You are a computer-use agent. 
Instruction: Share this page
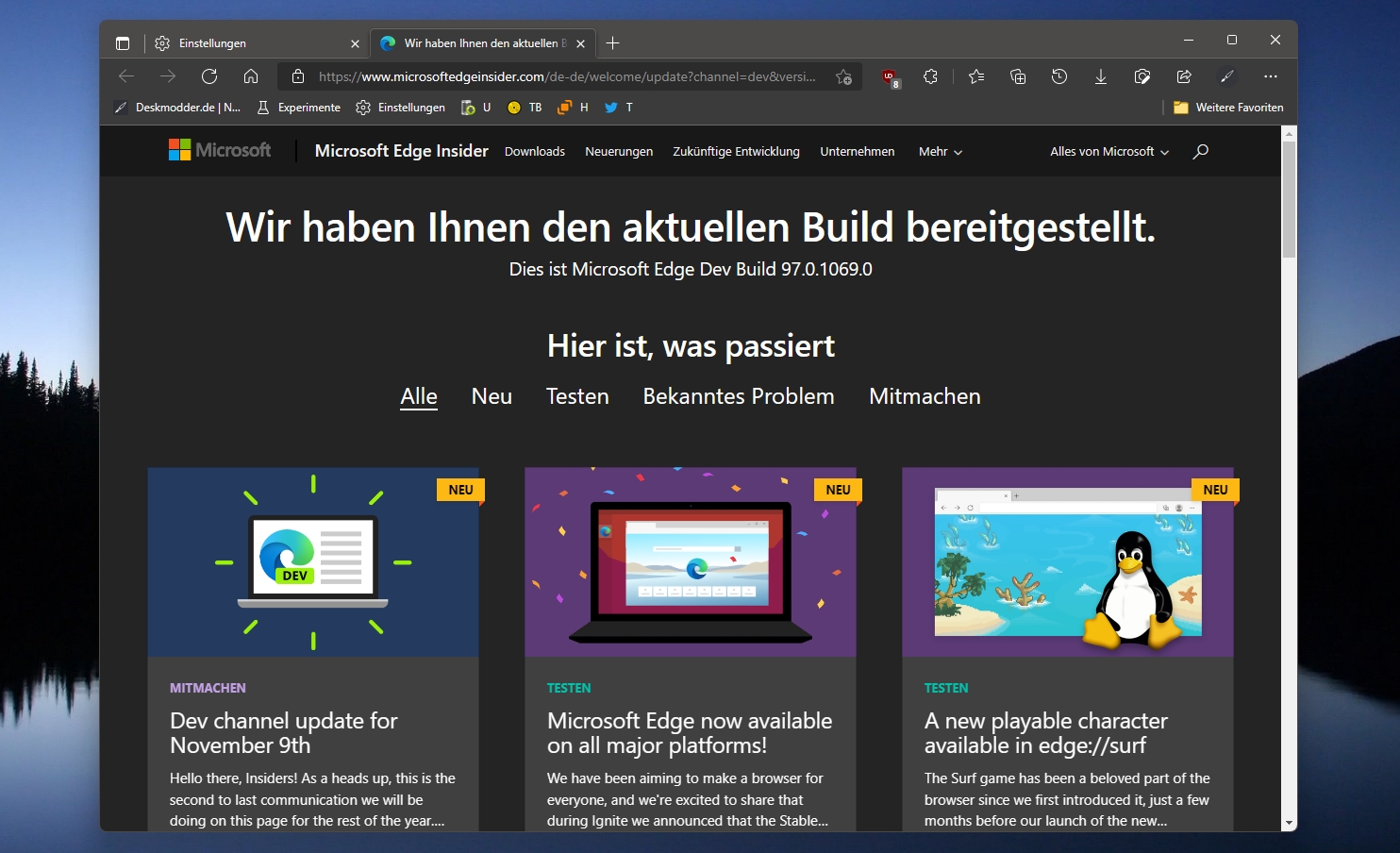pos(1184,76)
